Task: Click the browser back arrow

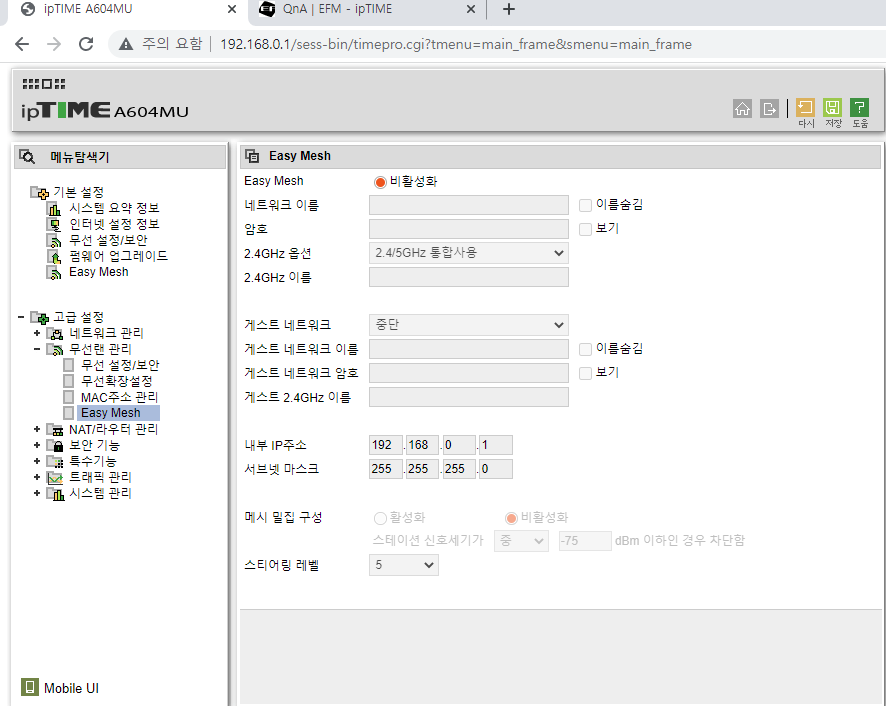Action: click(22, 44)
